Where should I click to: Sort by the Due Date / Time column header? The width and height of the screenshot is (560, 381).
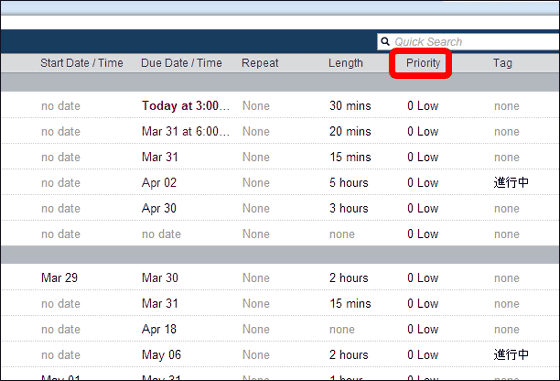tap(181, 63)
